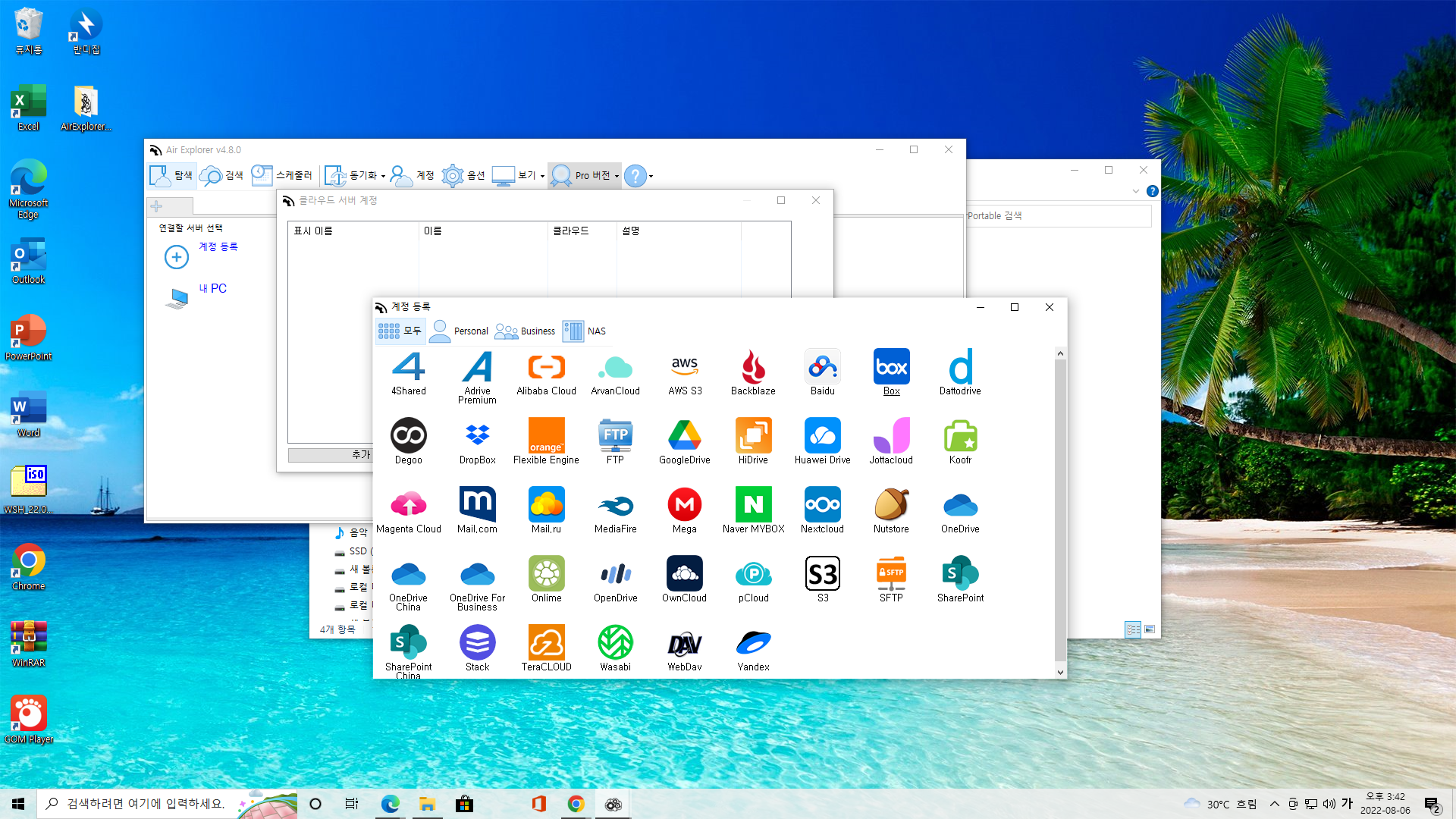Select pCloud storage icon
1456x819 pixels.
[x=753, y=579]
